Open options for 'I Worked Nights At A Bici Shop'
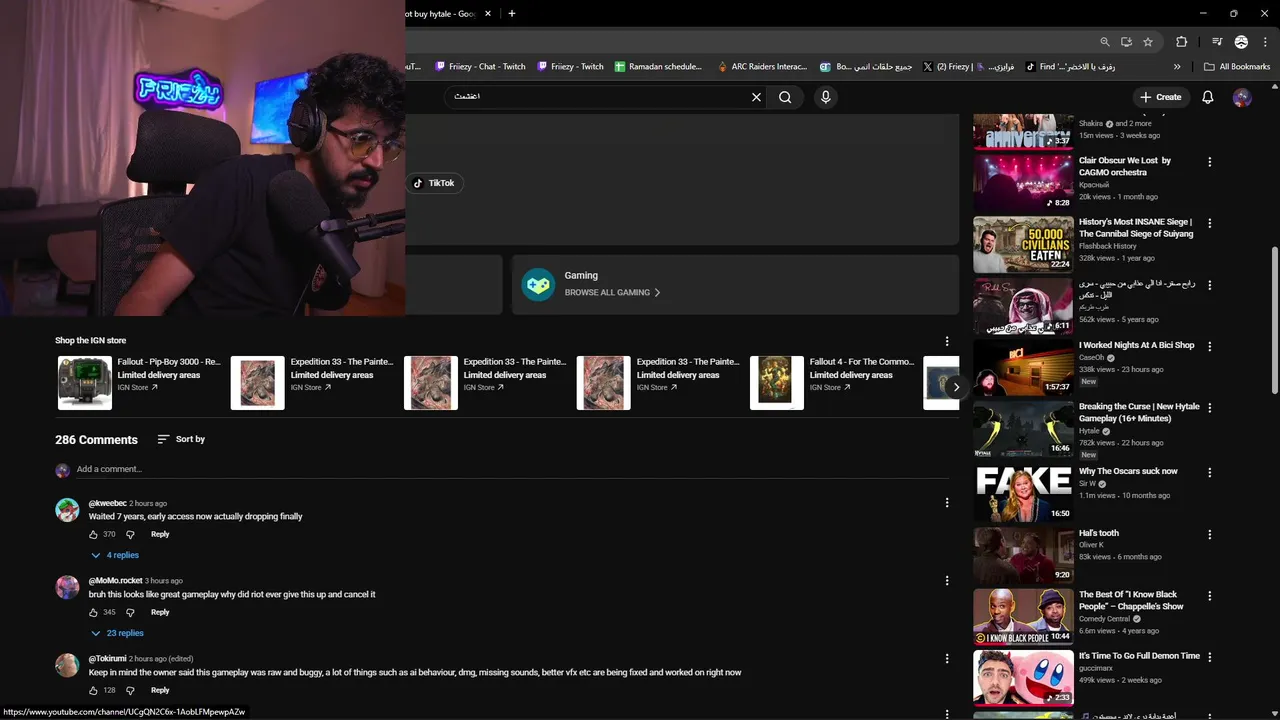This screenshot has width=1280, height=720. 1209,347
